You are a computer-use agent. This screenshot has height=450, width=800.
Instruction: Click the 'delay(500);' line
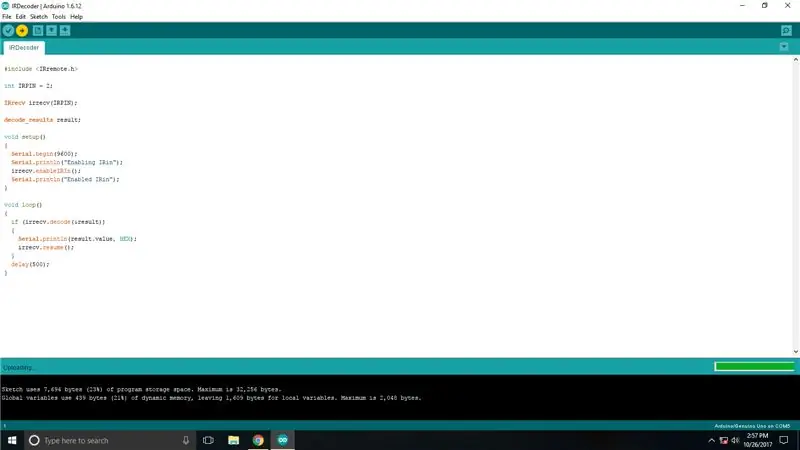click(30, 264)
